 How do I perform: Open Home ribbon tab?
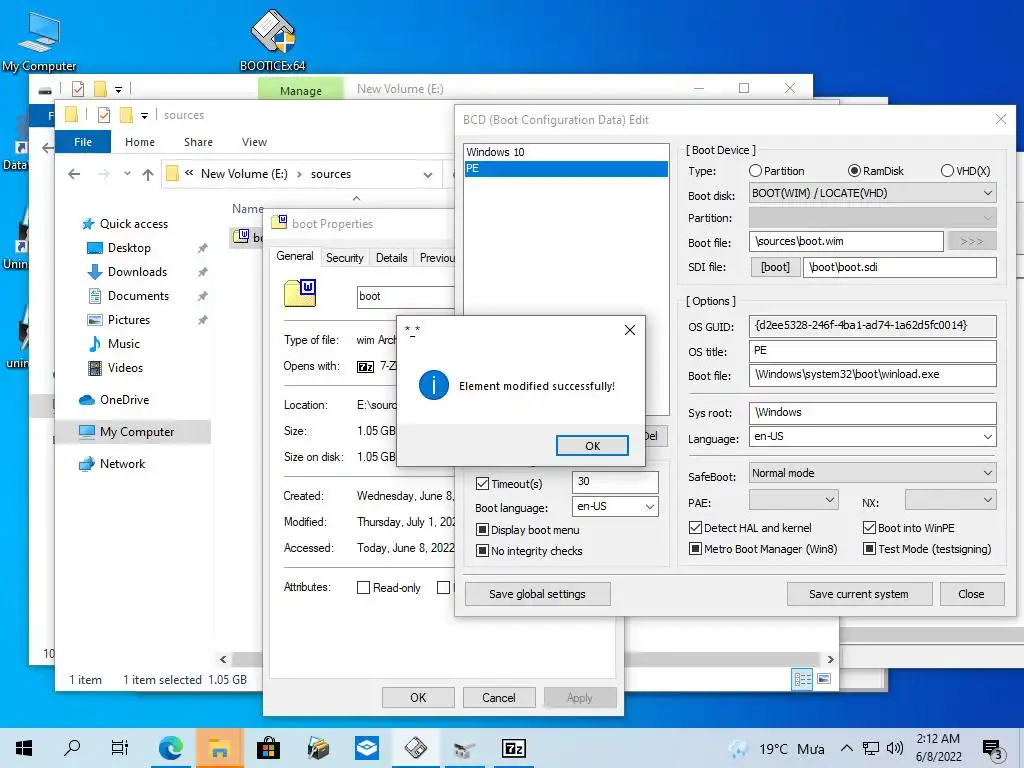[x=140, y=142]
